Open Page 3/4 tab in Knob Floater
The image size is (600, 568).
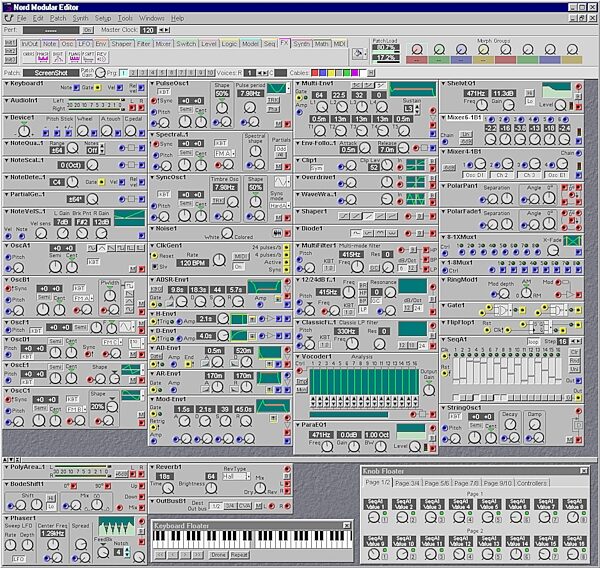click(407, 483)
